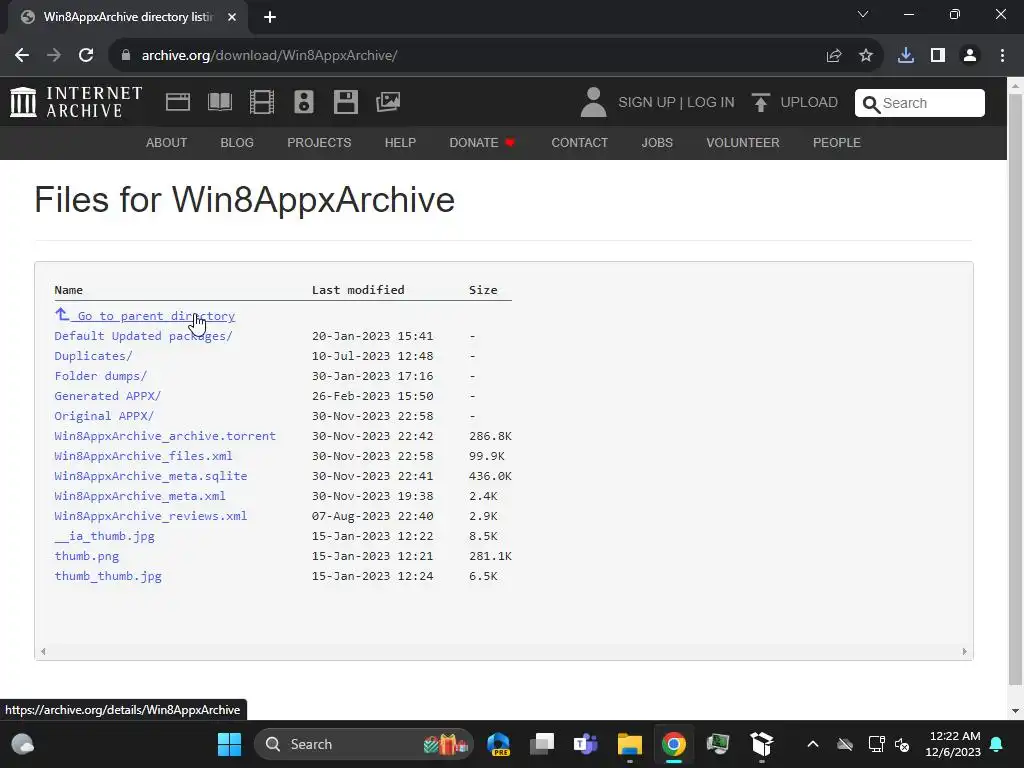This screenshot has height=768, width=1024.
Task: Open the tab search chevron
Action: coord(863,14)
